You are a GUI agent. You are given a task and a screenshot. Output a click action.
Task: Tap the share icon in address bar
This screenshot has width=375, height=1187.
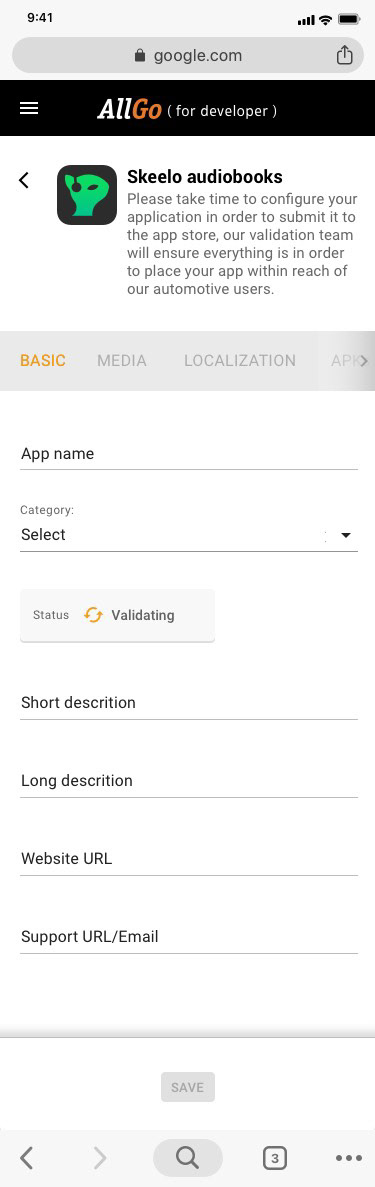tap(345, 55)
